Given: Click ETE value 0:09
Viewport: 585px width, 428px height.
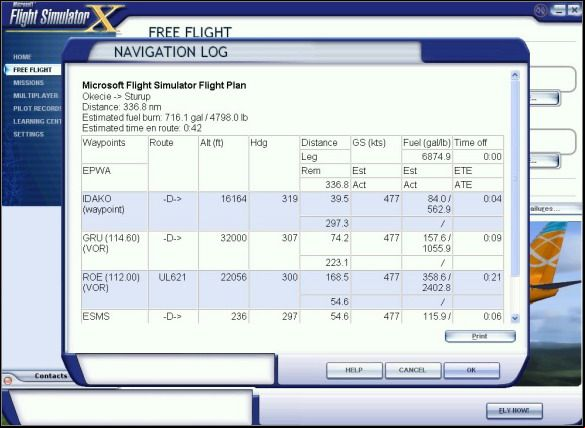Looking at the screenshot, I should [492, 238].
